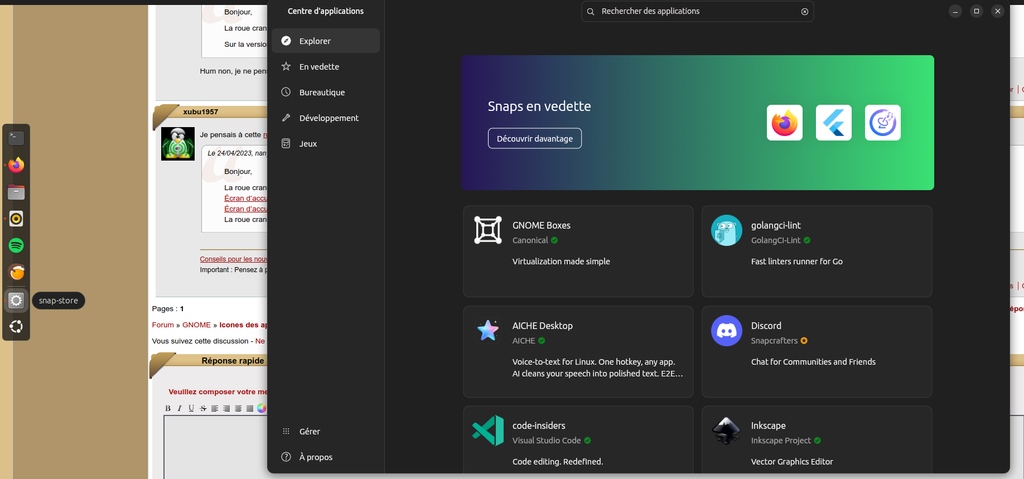1024x479 pixels.
Task: Click the Visual Studio Code publisher label
Action: (x=547, y=441)
